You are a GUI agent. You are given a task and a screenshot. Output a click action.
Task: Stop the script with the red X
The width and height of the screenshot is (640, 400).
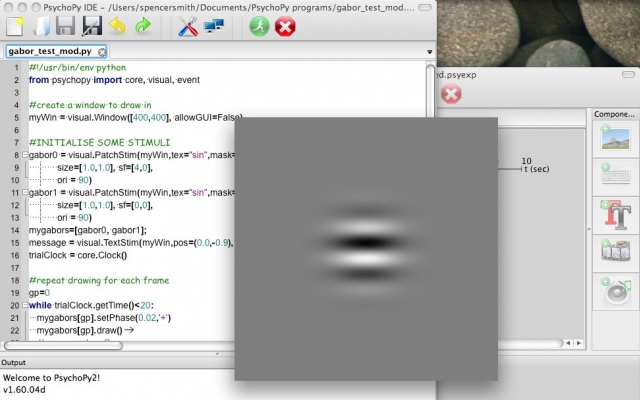285,27
